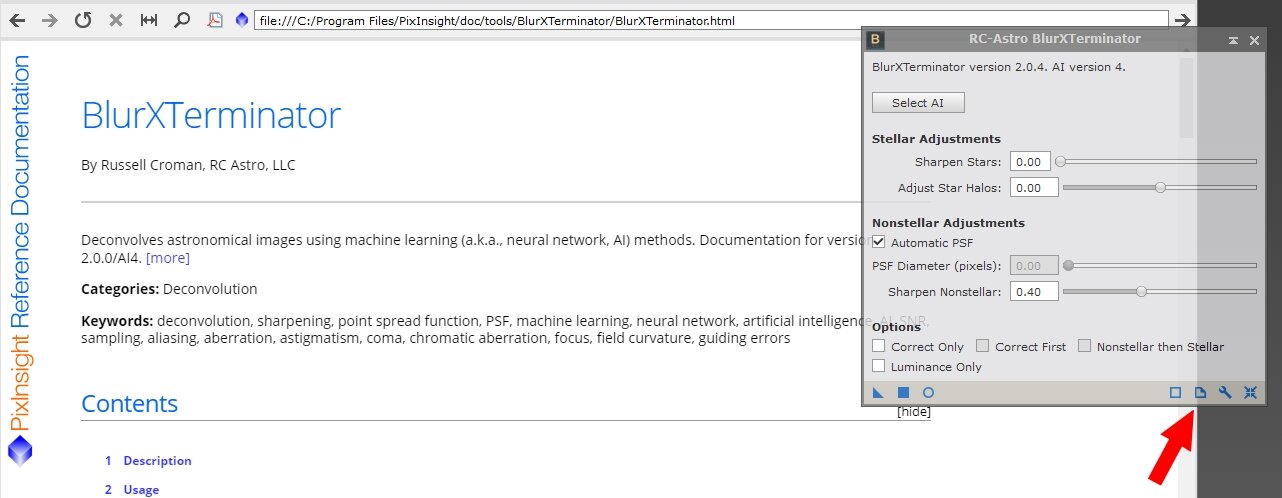This screenshot has width=1282, height=498.
Task: Click the Stellar Adjustments section label
Action: pyautogui.click(x=936, y=139)
